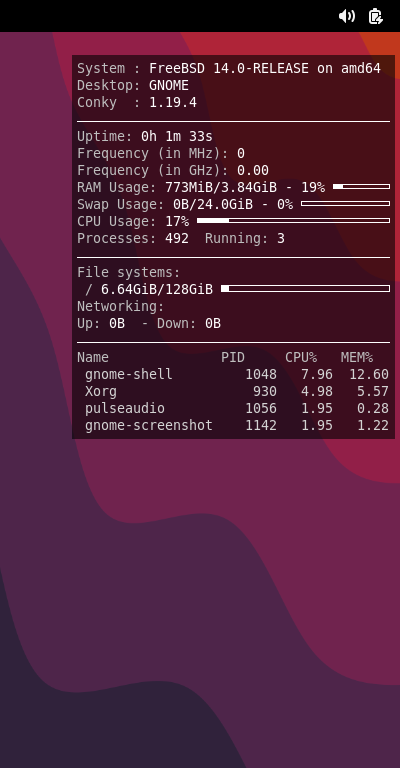Image resolution: width=400 pixels, height=768 pixels.
Task: Click the Networking label
Action: pyautogui.click(x=120, y=307)
